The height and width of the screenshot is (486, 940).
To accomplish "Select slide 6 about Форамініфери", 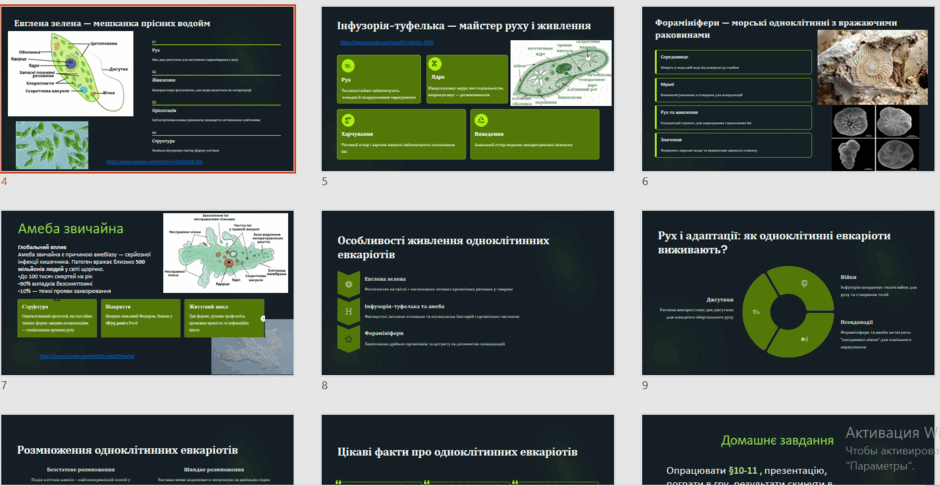I will [788, 89].
